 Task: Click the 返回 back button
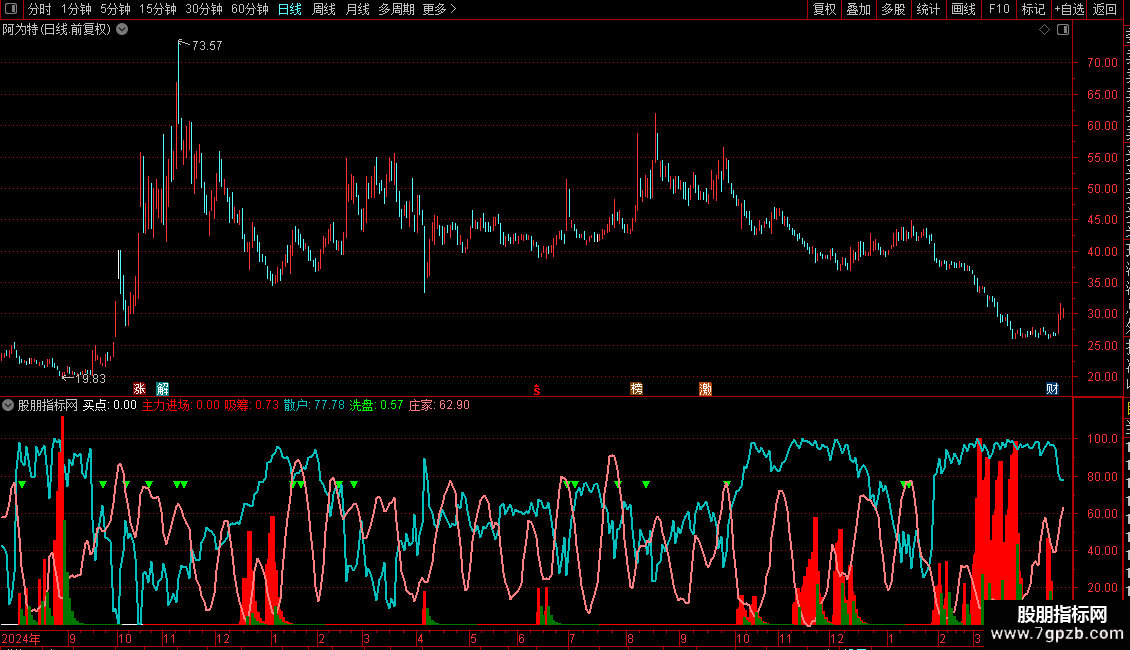point(1104,9)
